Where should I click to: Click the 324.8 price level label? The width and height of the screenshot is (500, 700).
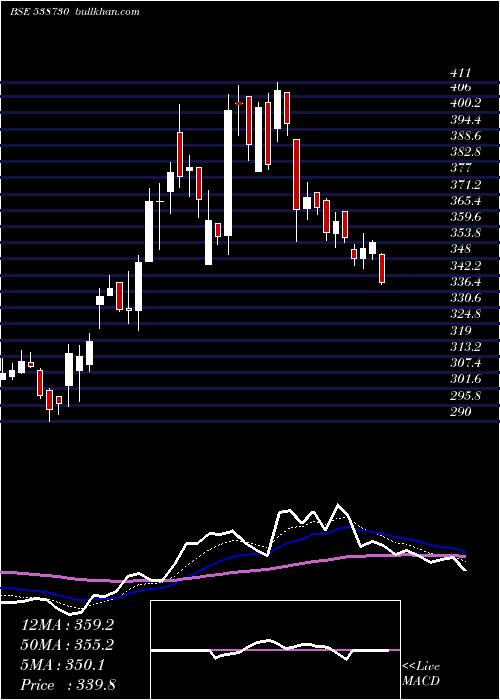[466, 314]
